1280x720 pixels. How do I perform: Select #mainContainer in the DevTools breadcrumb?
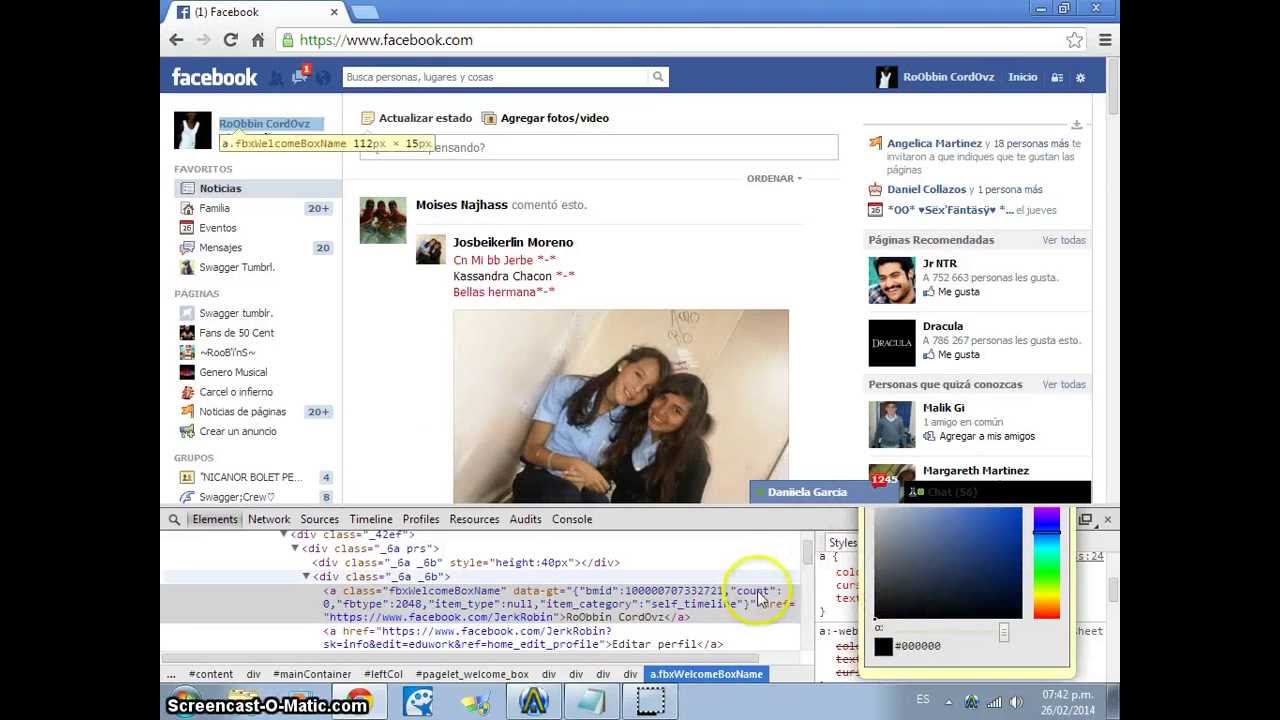(312, 674)
